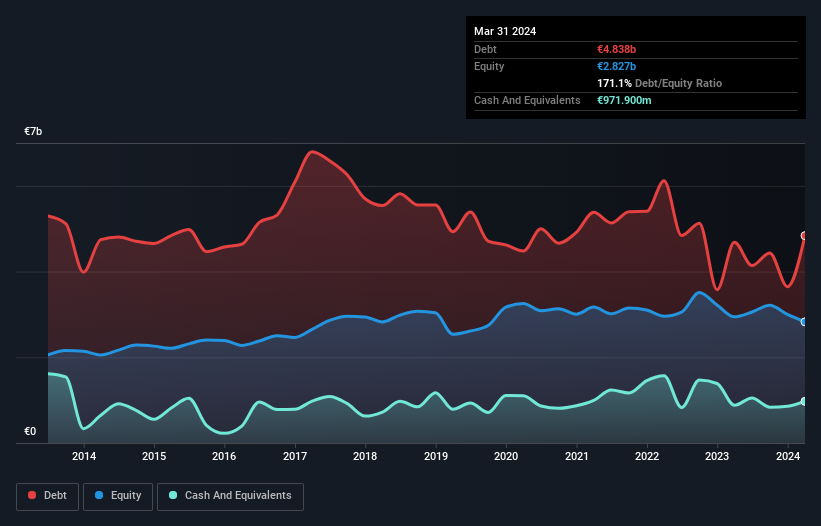Click the teal Cash And Equivalents legend dot
The width and height of the screenshot is (821, 526).
(x=173, y=495)
